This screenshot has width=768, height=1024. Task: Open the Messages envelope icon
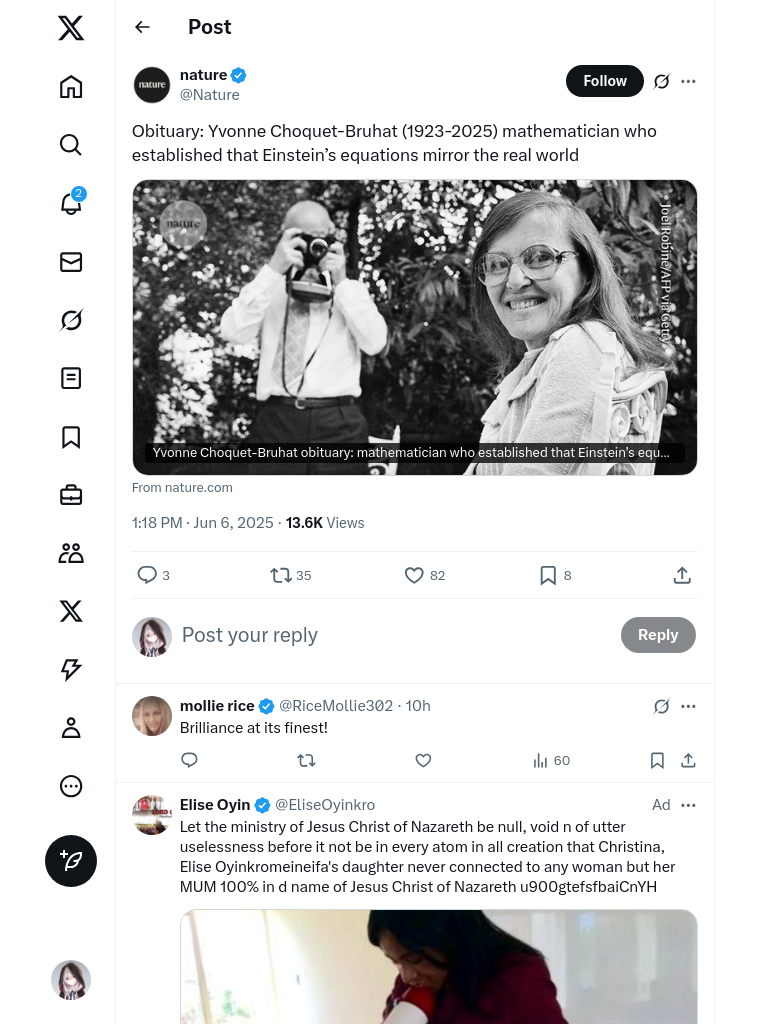(71, 262)
